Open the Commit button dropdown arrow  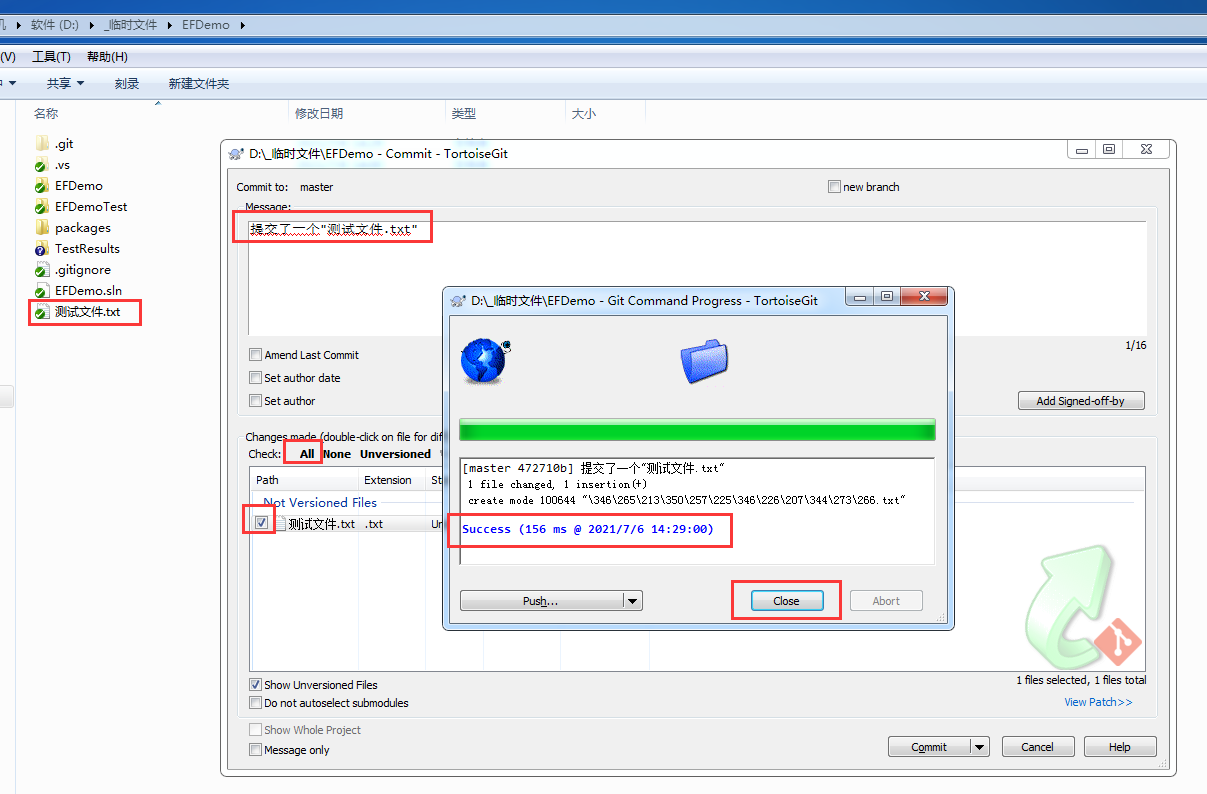980,747
